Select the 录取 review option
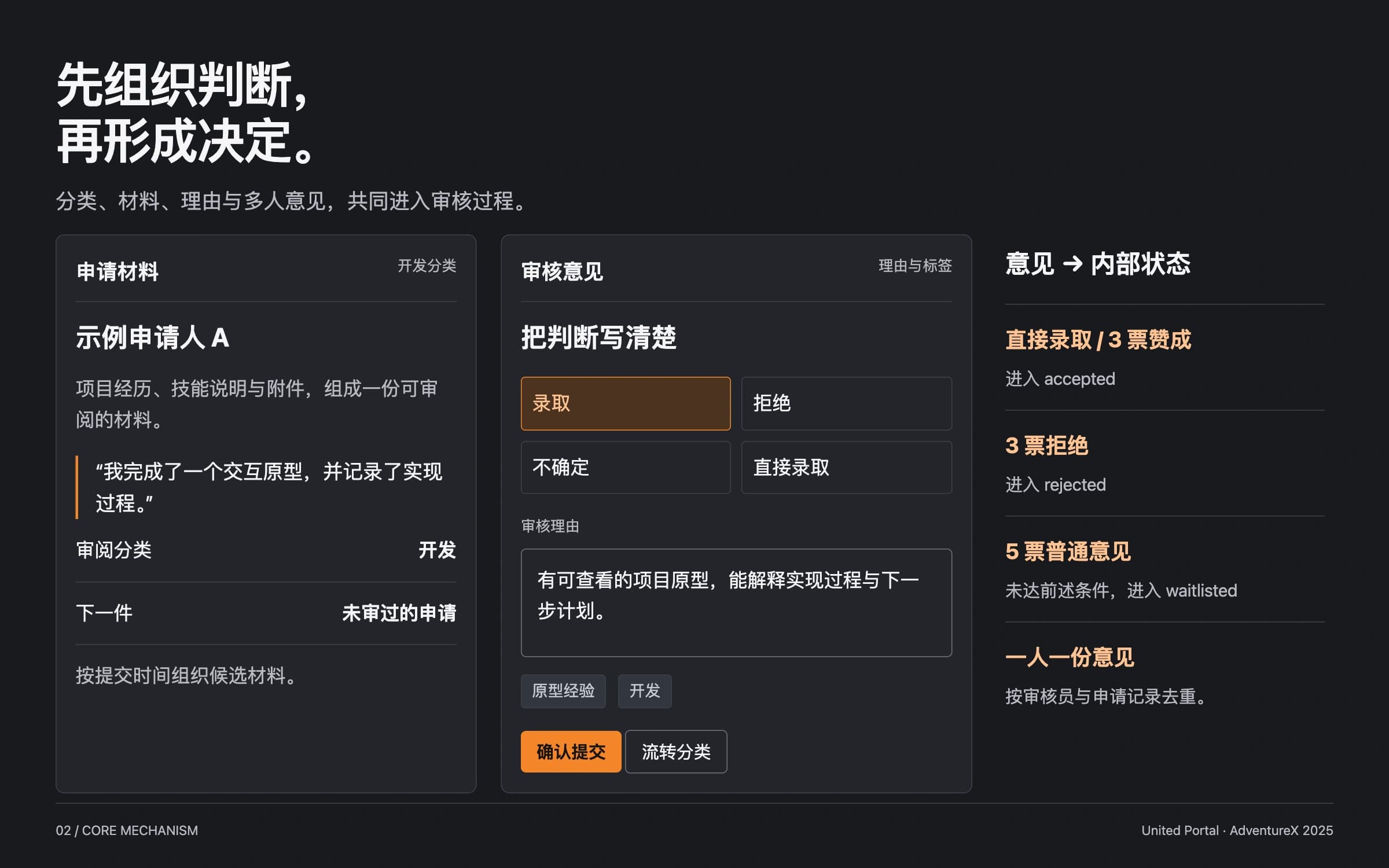The image size is (1389, 868). point(626,403)
